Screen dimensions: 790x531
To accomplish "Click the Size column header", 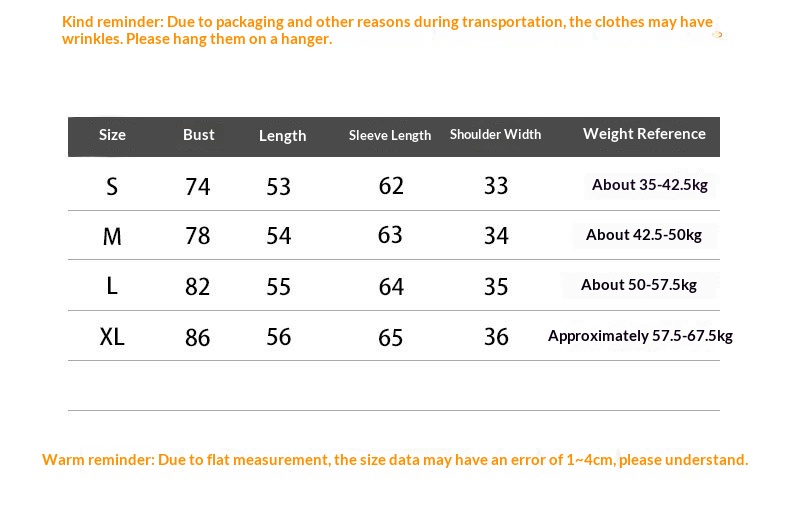I will coord(112,135).
